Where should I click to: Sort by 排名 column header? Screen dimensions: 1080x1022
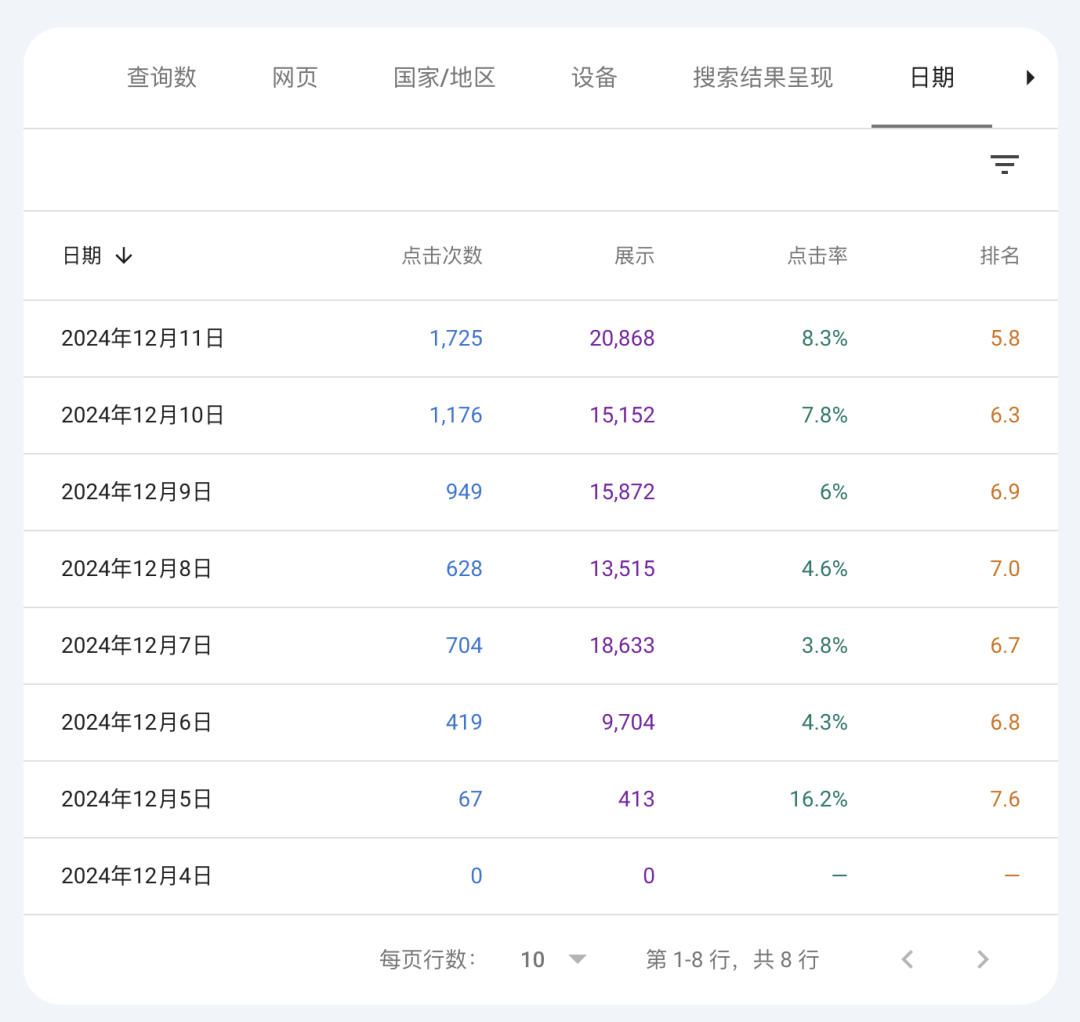tap(999, 256)
